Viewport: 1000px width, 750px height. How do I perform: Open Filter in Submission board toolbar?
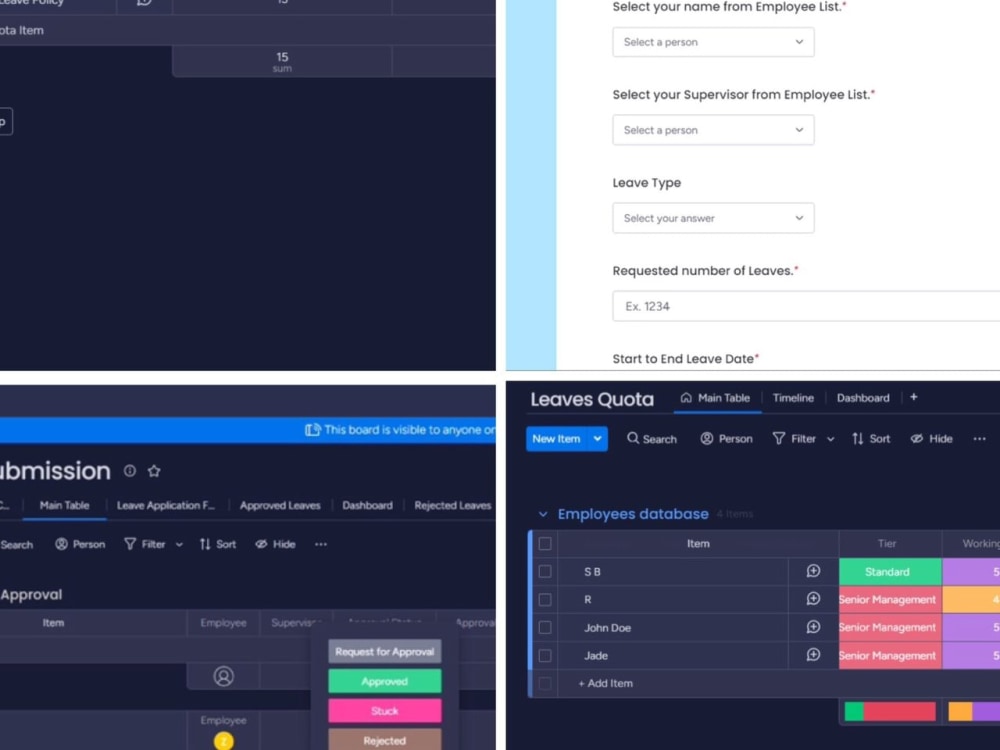pos(145,544)
